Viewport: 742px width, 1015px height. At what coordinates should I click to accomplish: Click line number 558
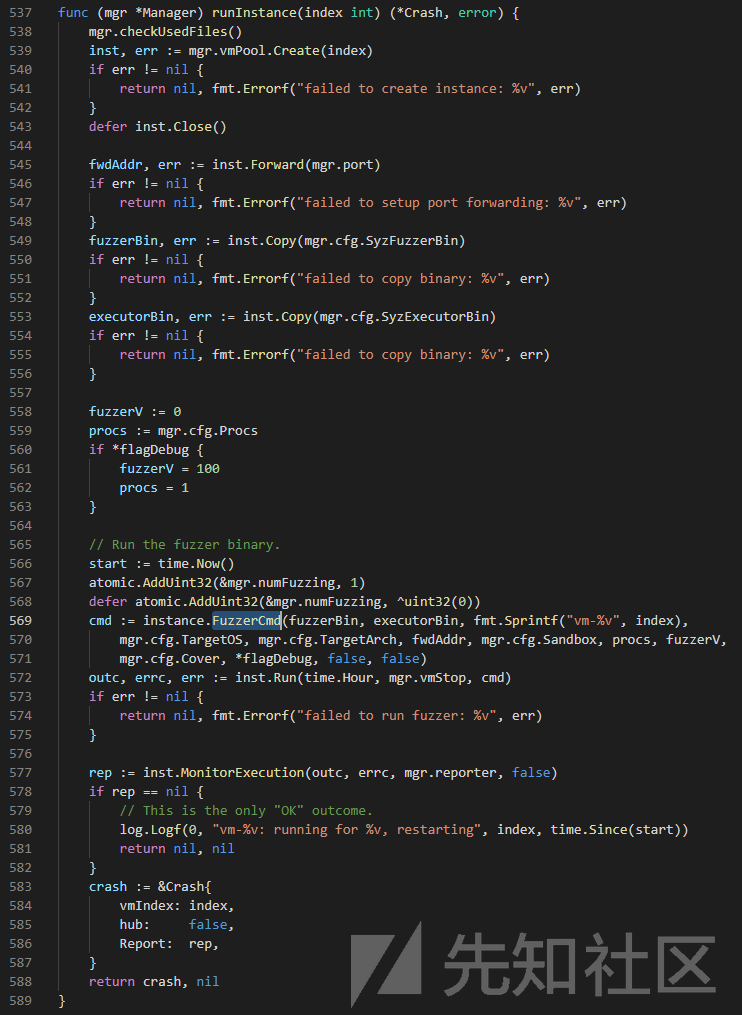pos(21,411)
